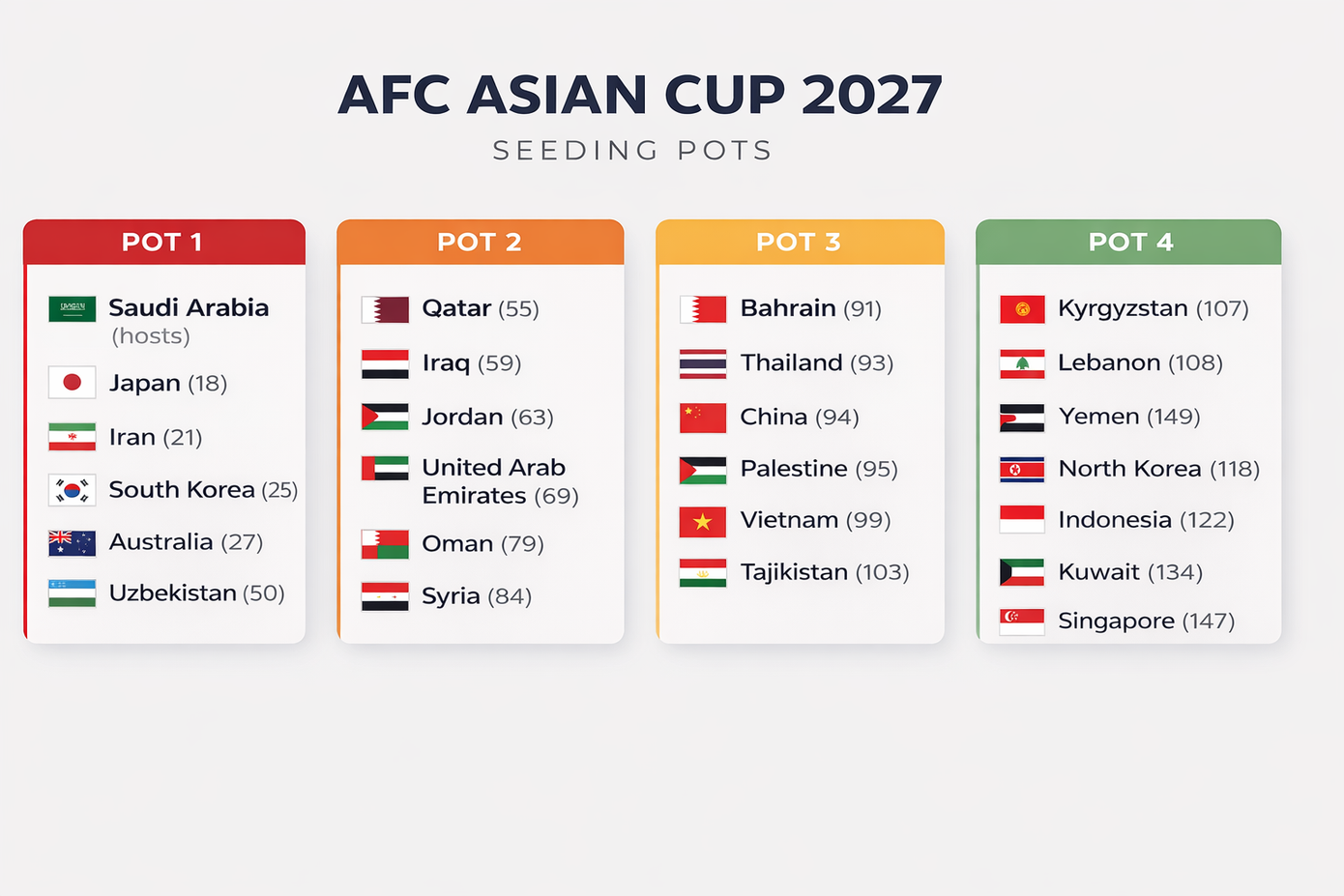Click the Seeding Pots subtitle
Image resolution: width=1344 pixels, height=896 pixels.
click(x=632, y=151)
